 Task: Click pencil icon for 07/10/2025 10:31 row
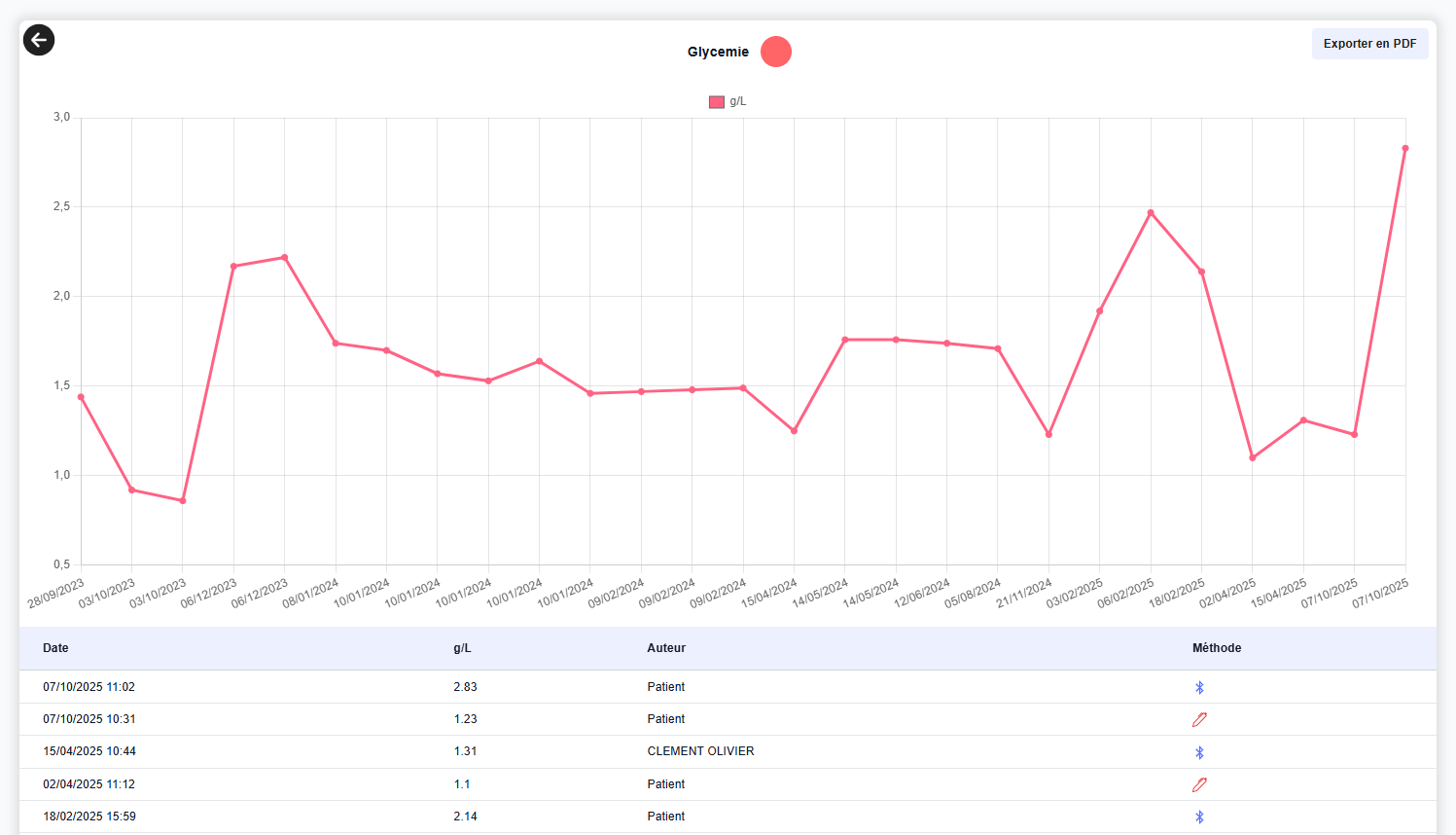pyautogui.click(x=1199, y=720)
